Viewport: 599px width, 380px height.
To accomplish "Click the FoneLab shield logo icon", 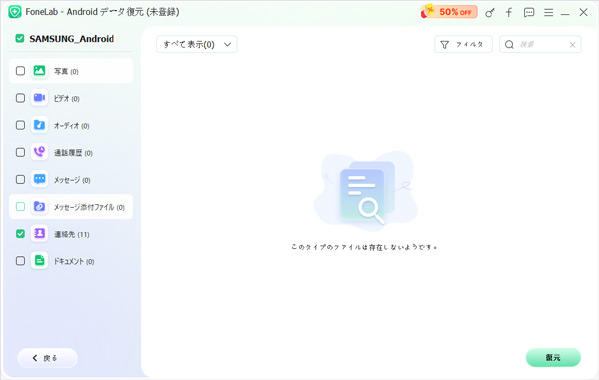I will [15, 12].
